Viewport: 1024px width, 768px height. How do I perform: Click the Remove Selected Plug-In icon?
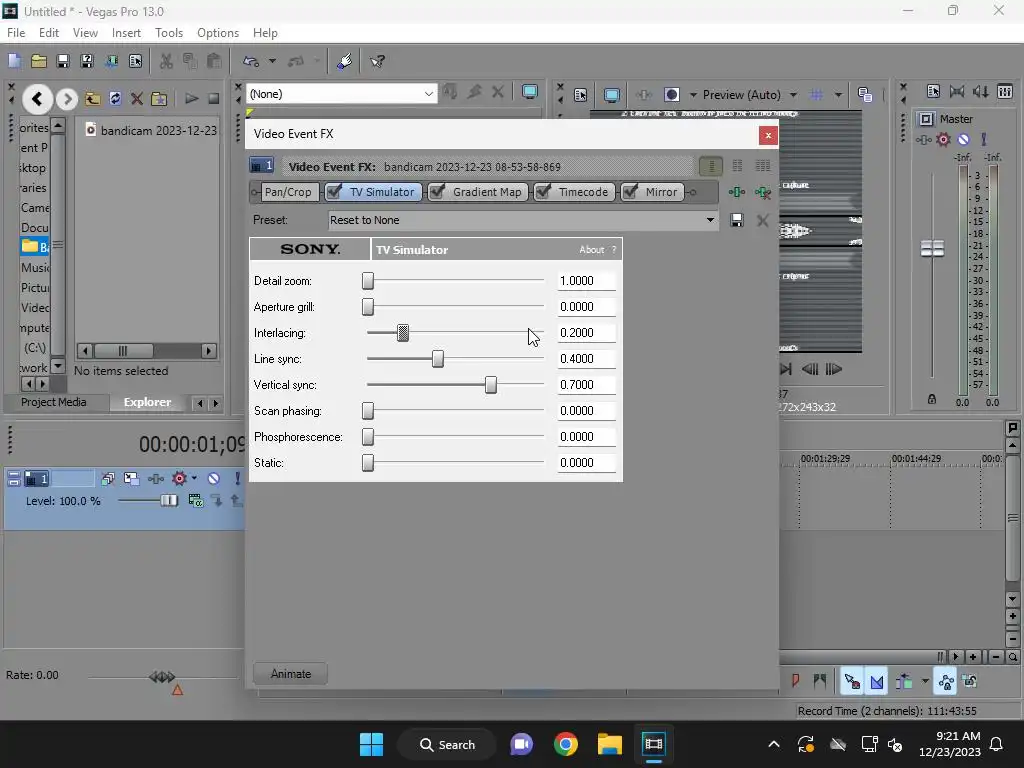click(x=763, y=193)
